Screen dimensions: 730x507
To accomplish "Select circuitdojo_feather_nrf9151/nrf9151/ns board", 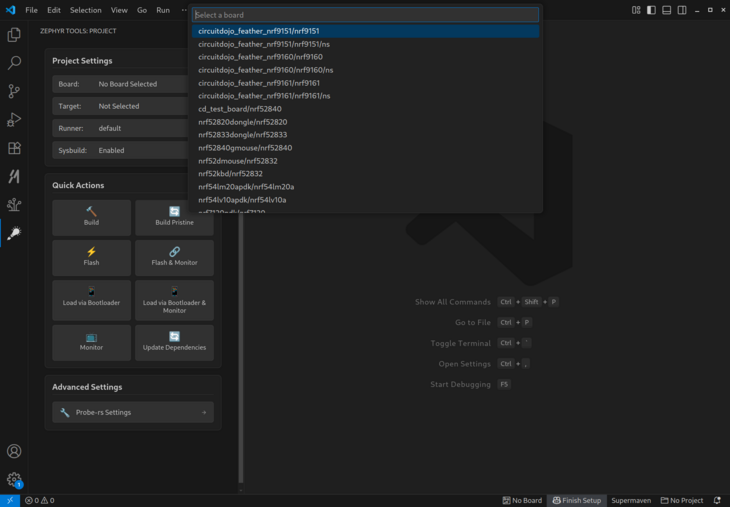I will click(x=365, y=44).
